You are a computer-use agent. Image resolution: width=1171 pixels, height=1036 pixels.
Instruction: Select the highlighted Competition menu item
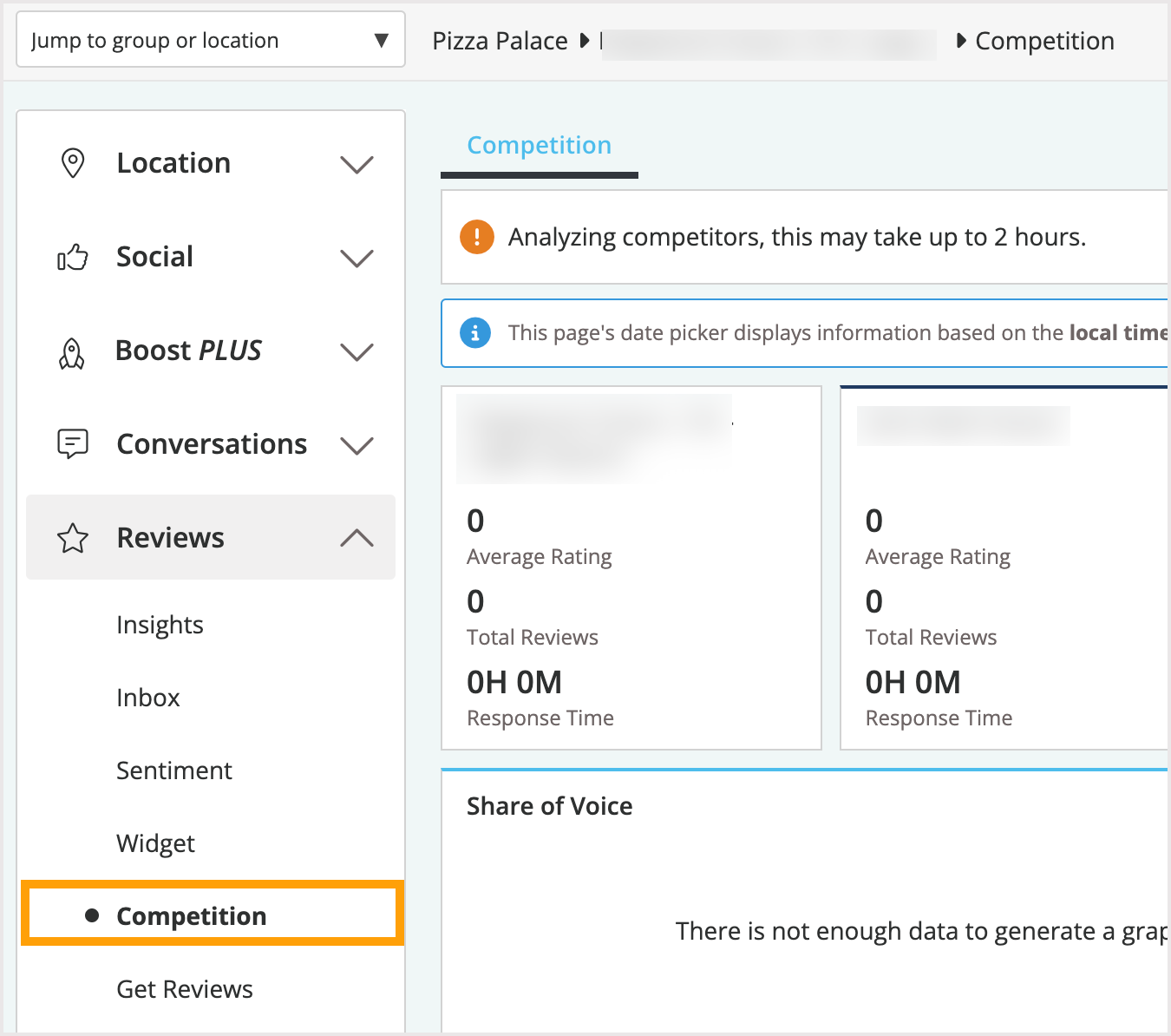192,915
